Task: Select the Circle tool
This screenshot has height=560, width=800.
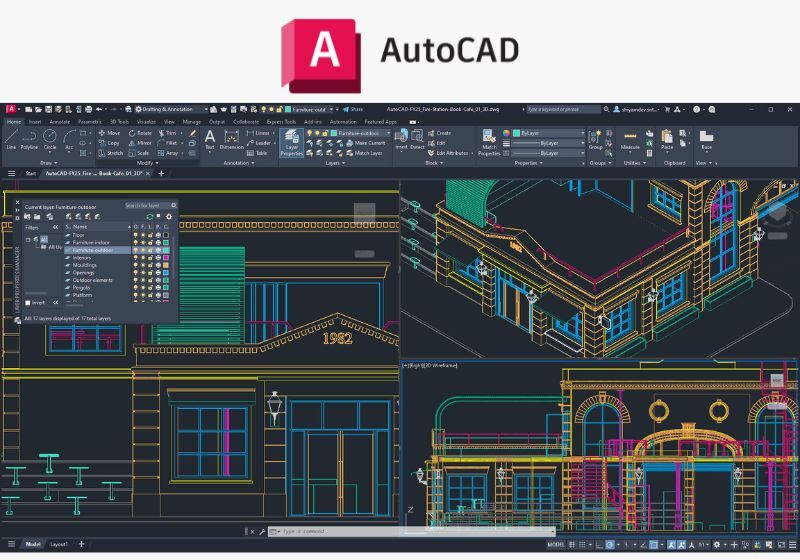Action: pyautogui.click(x=49, y=139)
